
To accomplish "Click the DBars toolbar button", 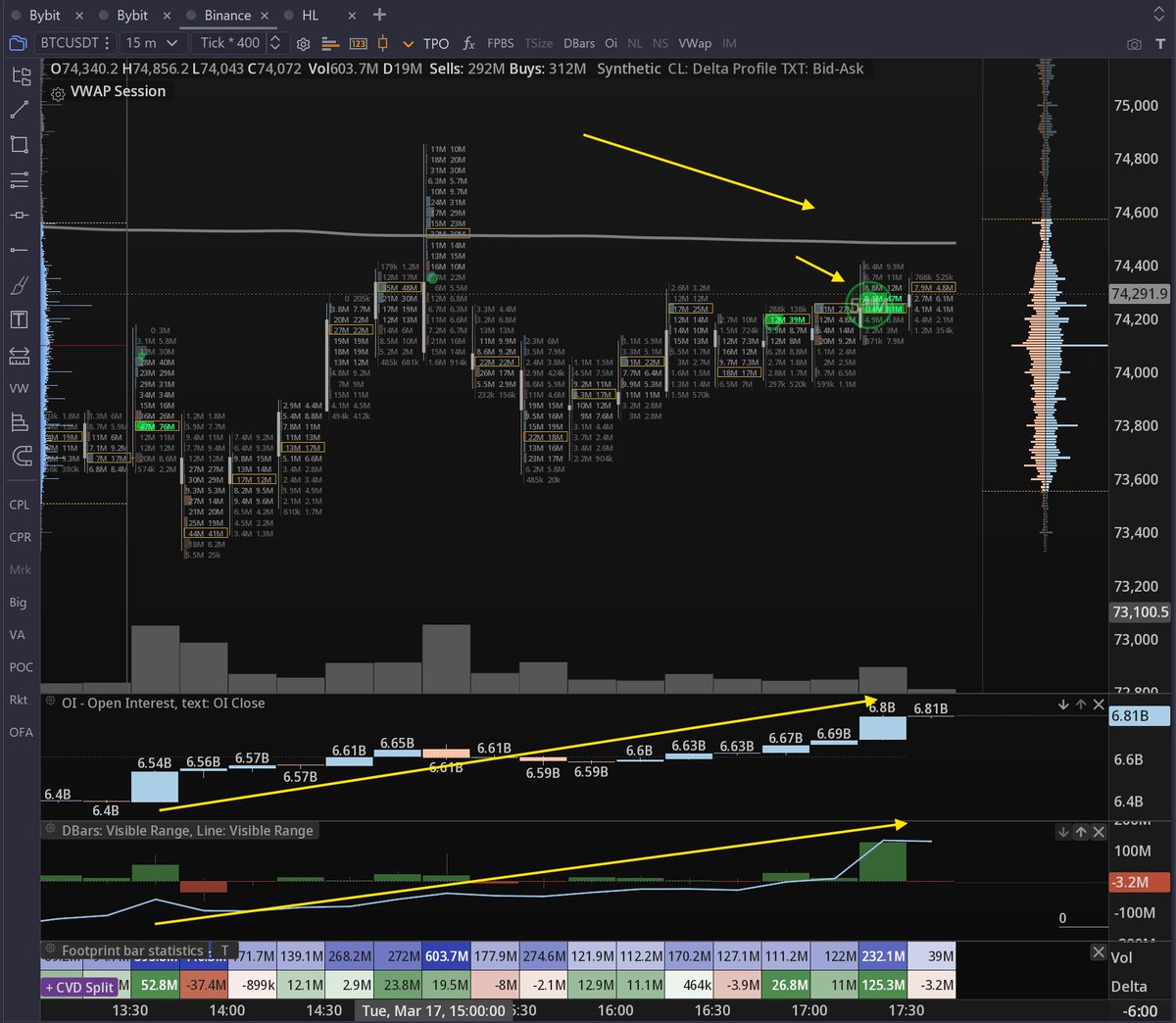I will (579, 43).
